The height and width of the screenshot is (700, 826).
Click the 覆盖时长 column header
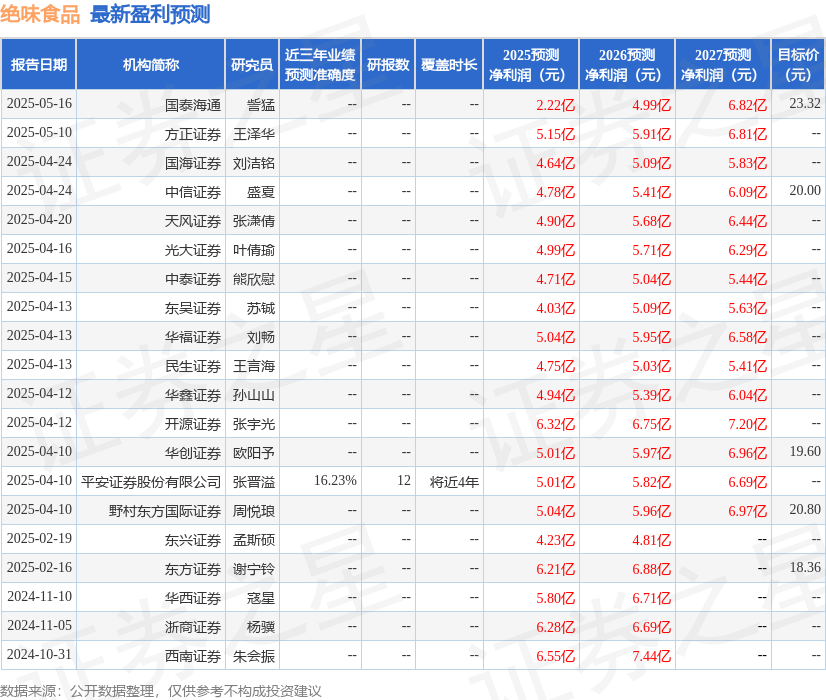click(x=449, y=64)
